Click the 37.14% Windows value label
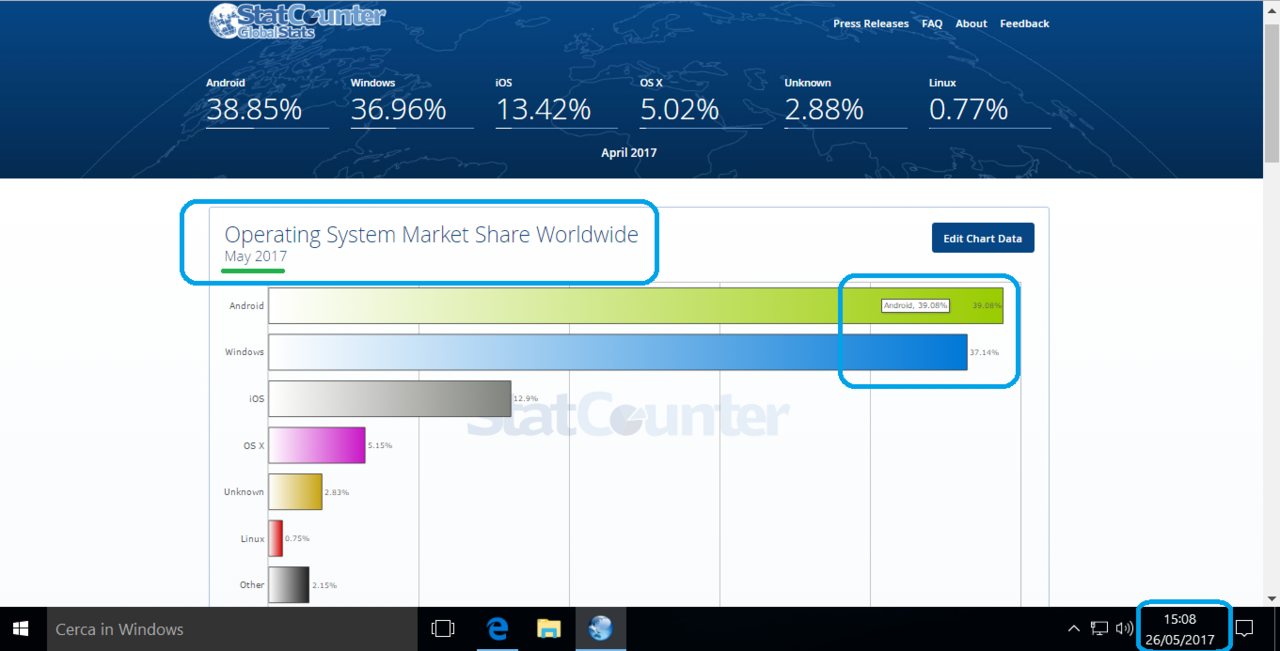 985,353
